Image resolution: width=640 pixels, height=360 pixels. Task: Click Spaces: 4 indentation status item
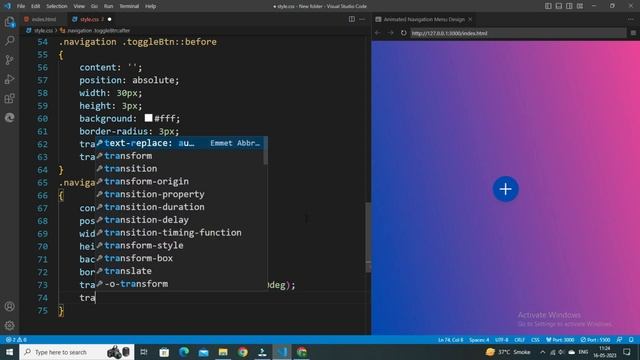pos(479,340)
